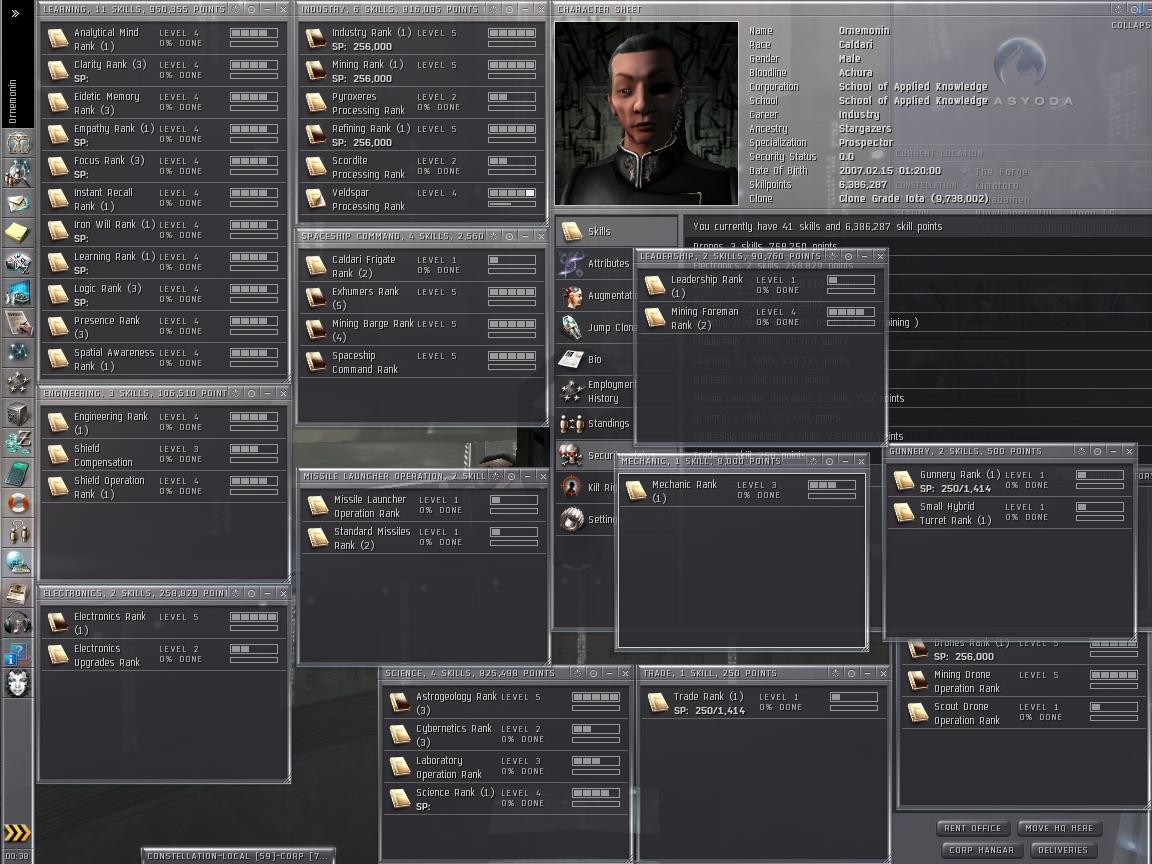Switch to the Attributes tab
Image resolution: width=1152 pixels, height=864 pixels.
pyautogui.click(x=594, y=263)
